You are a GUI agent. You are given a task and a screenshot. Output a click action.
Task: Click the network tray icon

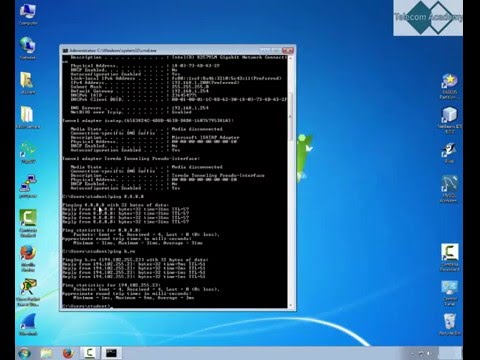(421, 354)
